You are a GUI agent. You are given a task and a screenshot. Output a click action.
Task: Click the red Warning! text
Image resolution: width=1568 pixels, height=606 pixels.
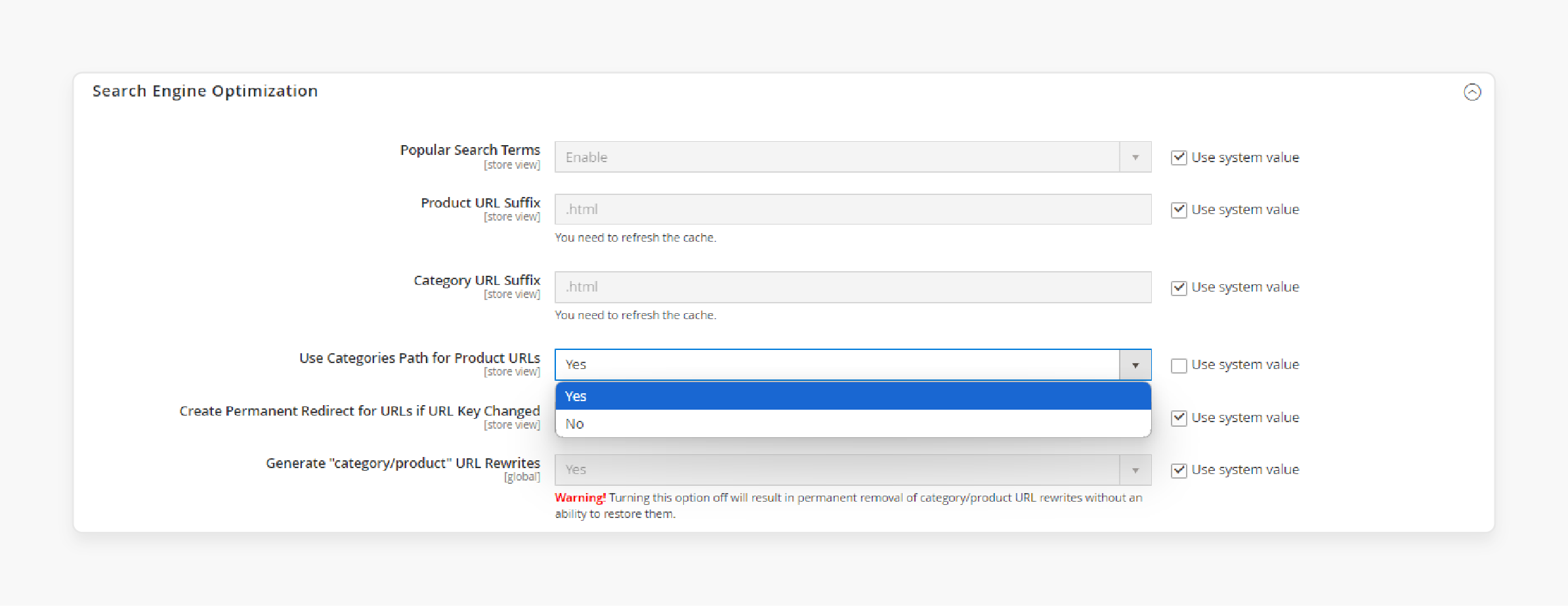click(x=580, y=498)
